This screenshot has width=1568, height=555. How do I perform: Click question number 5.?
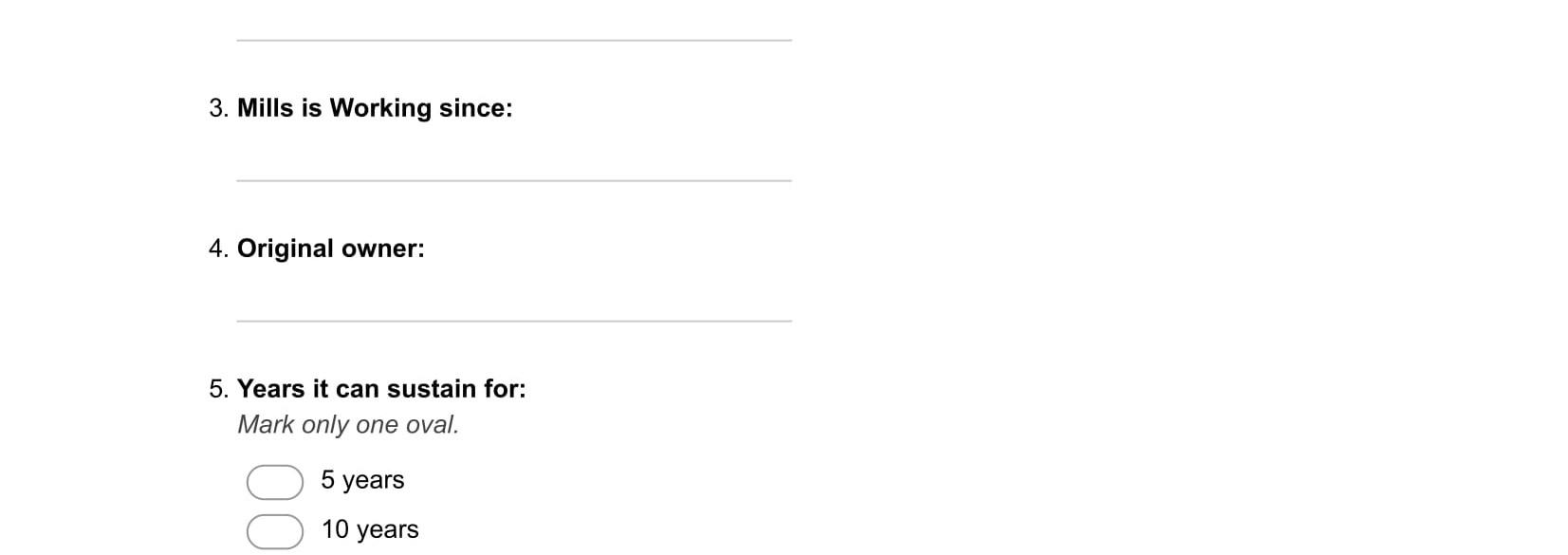(x=218, y=389)
